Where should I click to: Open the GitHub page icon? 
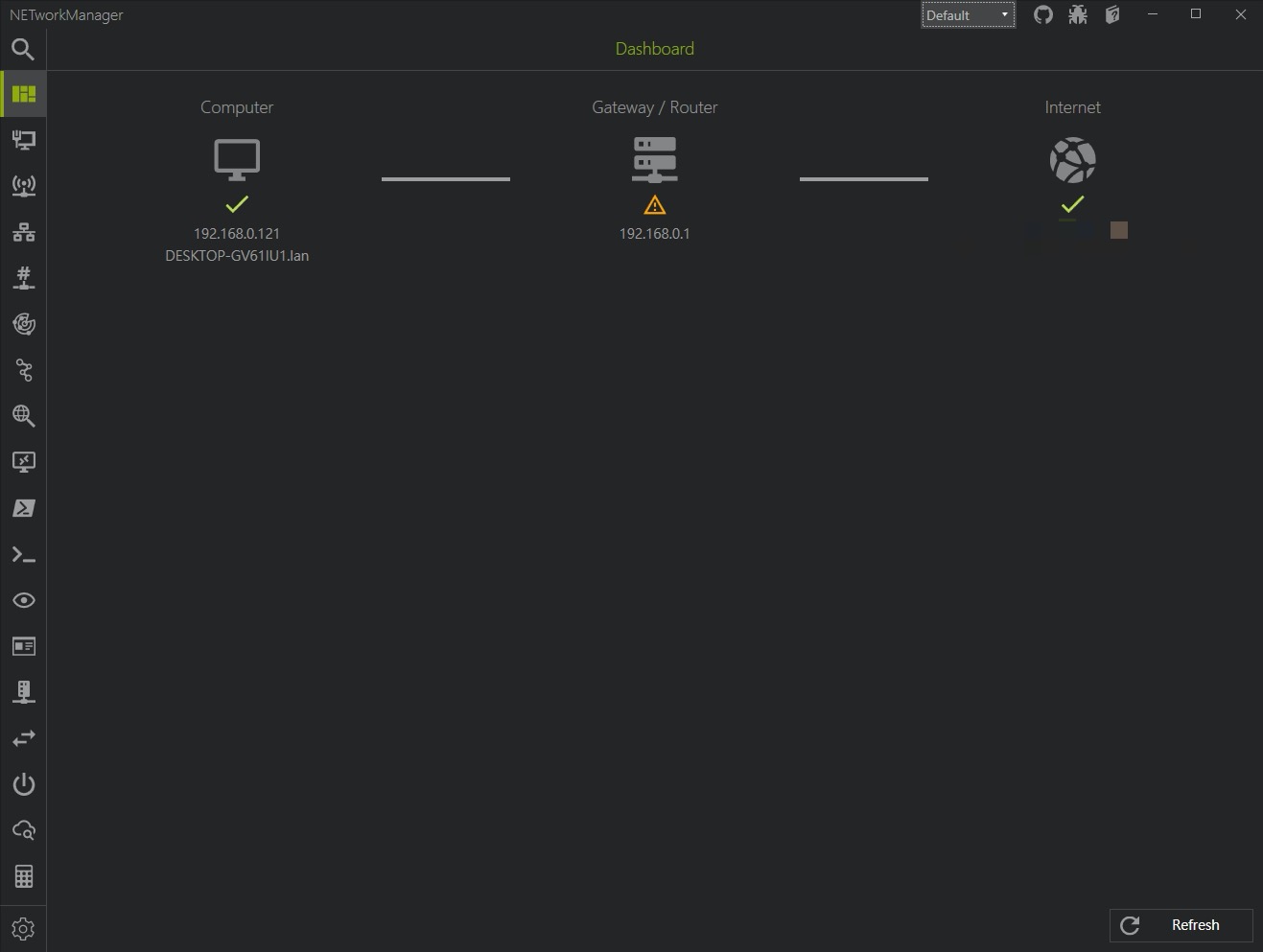[x=1043, y=14]
